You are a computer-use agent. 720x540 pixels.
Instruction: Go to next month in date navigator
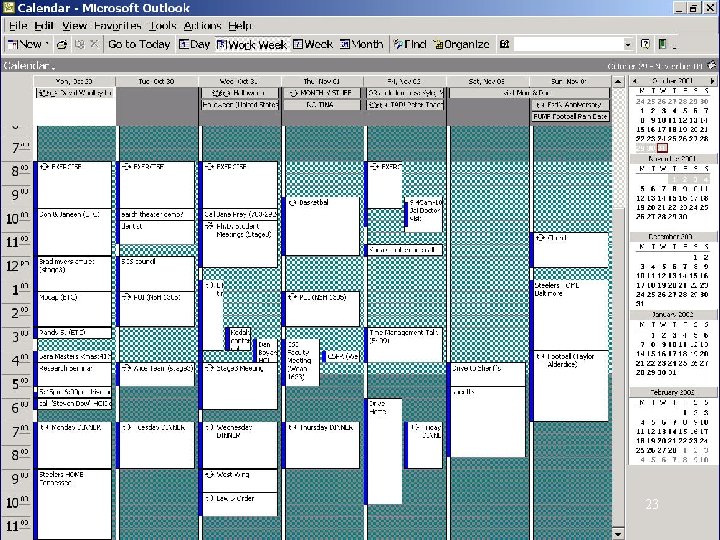tap(712, 81)
